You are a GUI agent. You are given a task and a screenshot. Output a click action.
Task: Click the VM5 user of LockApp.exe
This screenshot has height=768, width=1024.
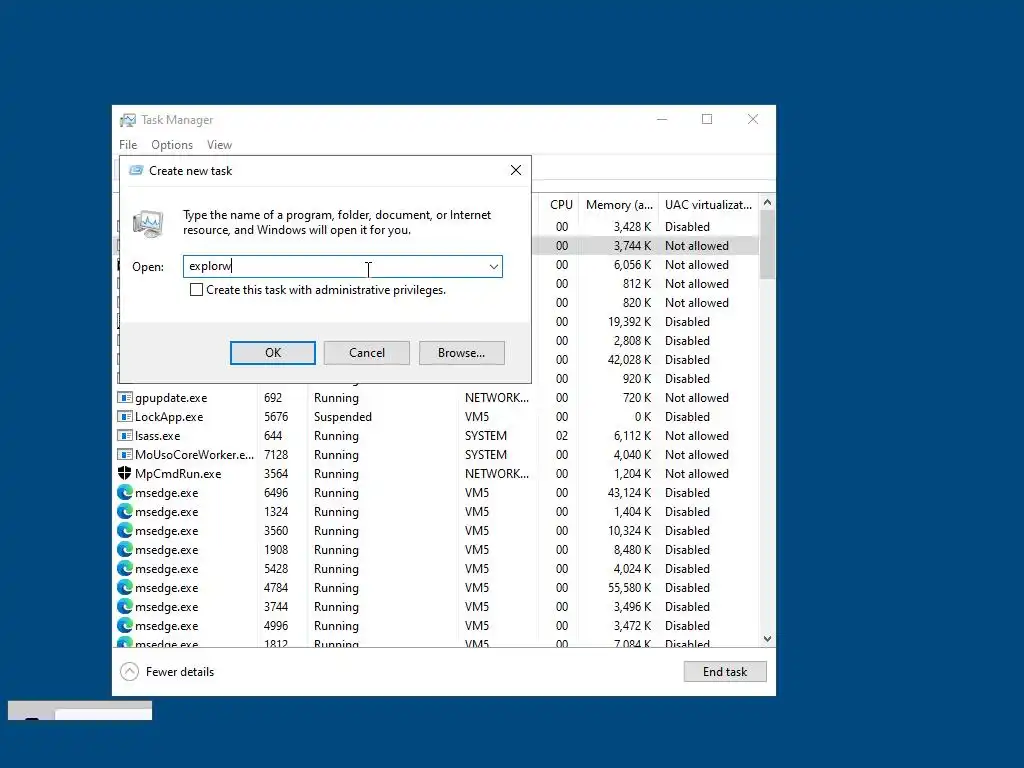[x=477, y=417]
